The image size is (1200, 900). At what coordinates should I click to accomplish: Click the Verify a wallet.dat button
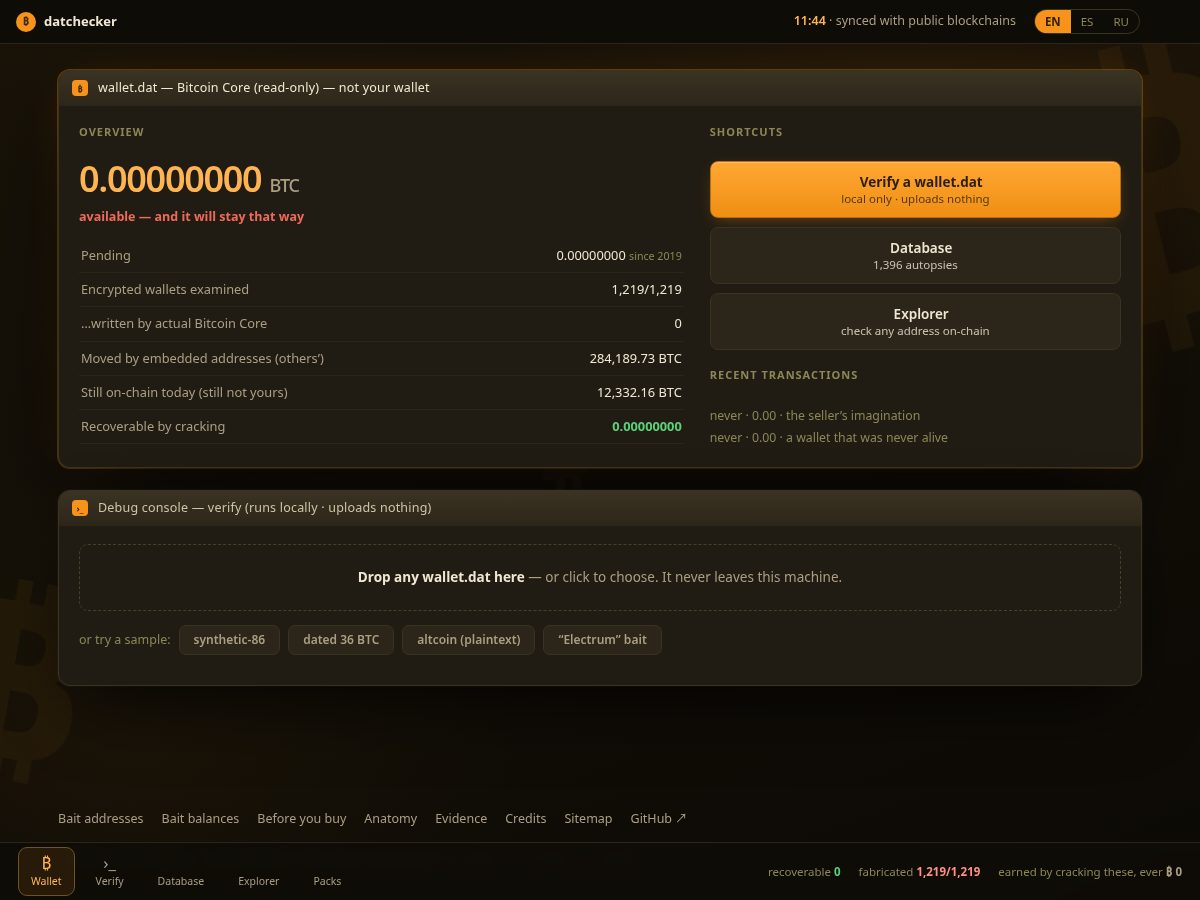915,189
